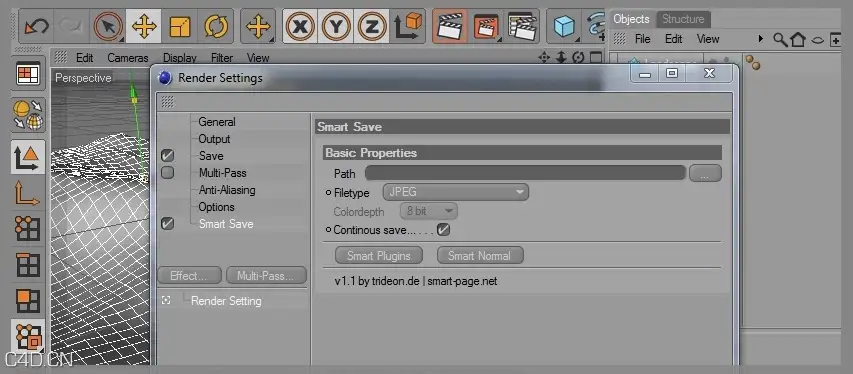Select the Live Selection arrow tool
The height and width of the screenshot is (374, 853).
click(x=108, y=26)
